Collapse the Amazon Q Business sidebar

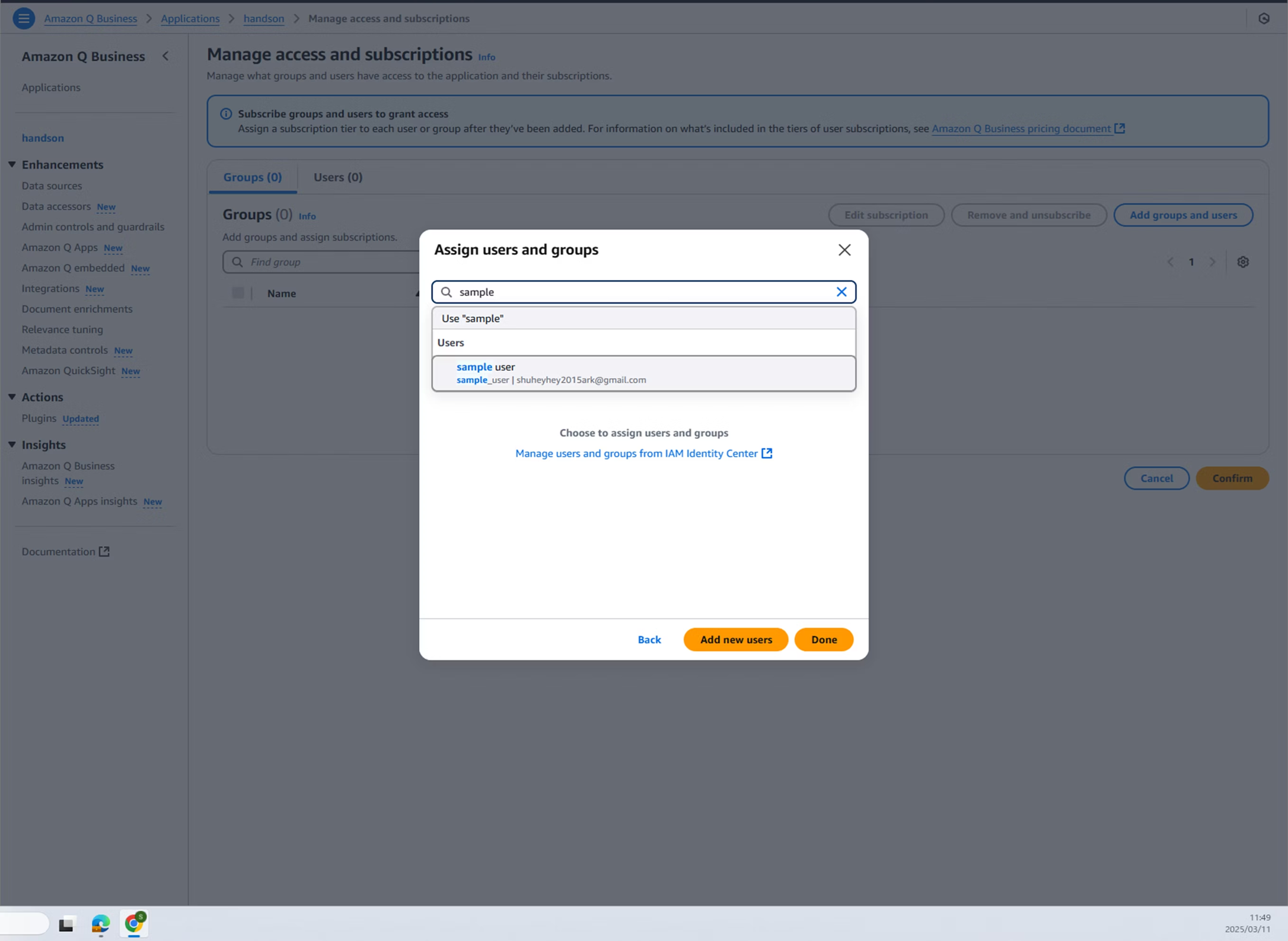(x=165, y=56)
